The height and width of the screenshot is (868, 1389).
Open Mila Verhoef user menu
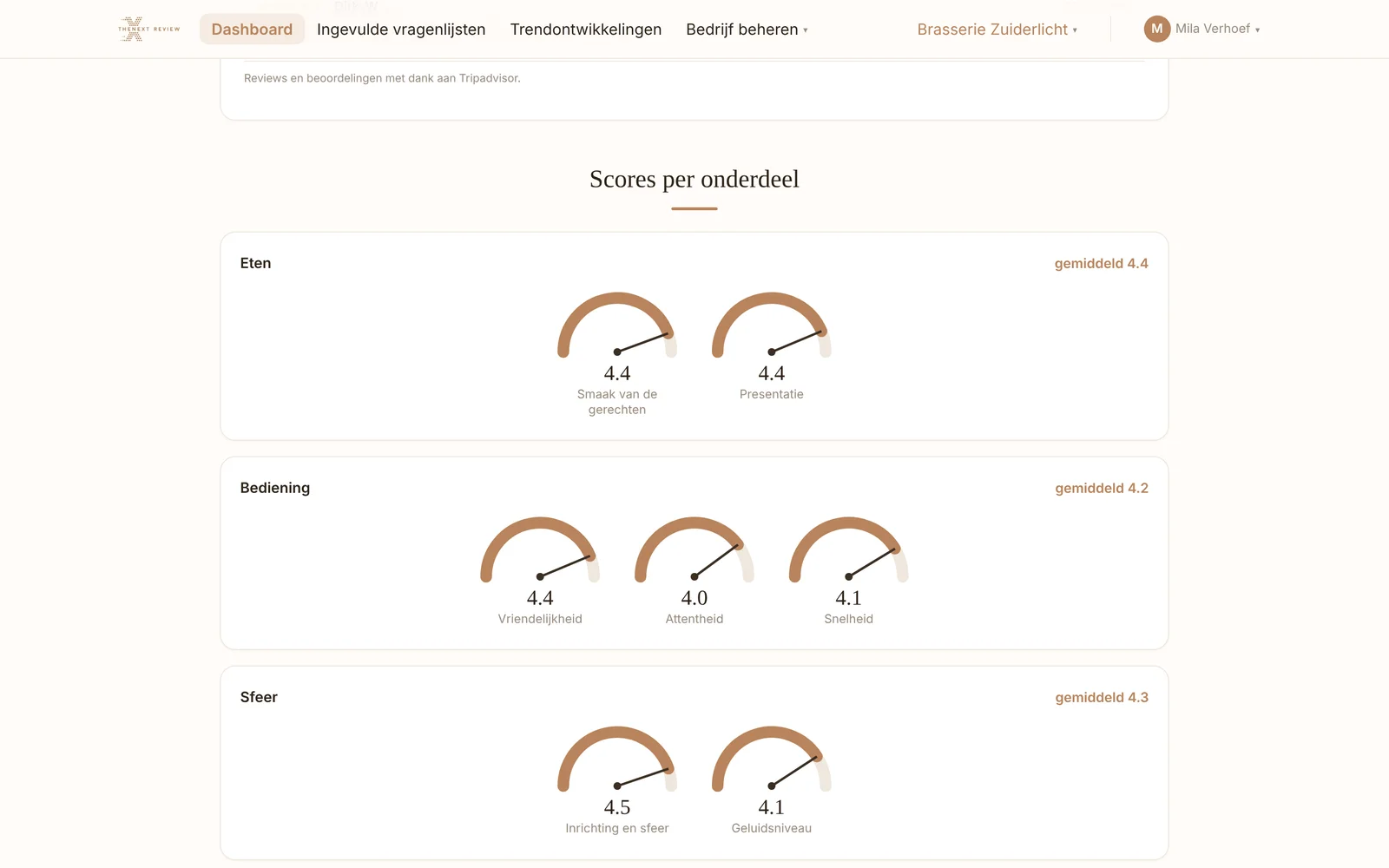(x=1202, y=29)
